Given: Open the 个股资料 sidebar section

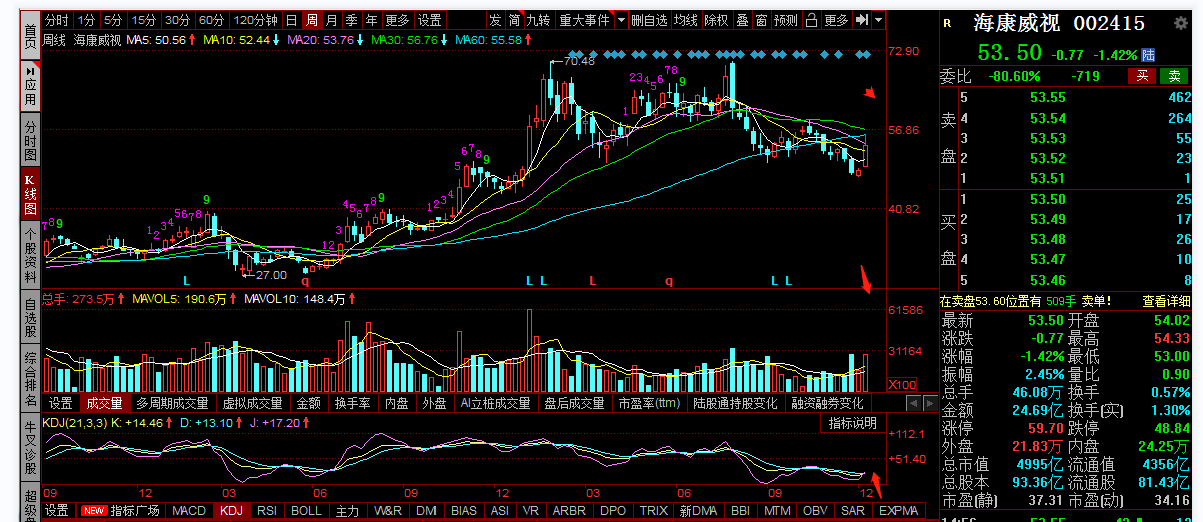Looking at the screenshot, I should click(31, 256).
